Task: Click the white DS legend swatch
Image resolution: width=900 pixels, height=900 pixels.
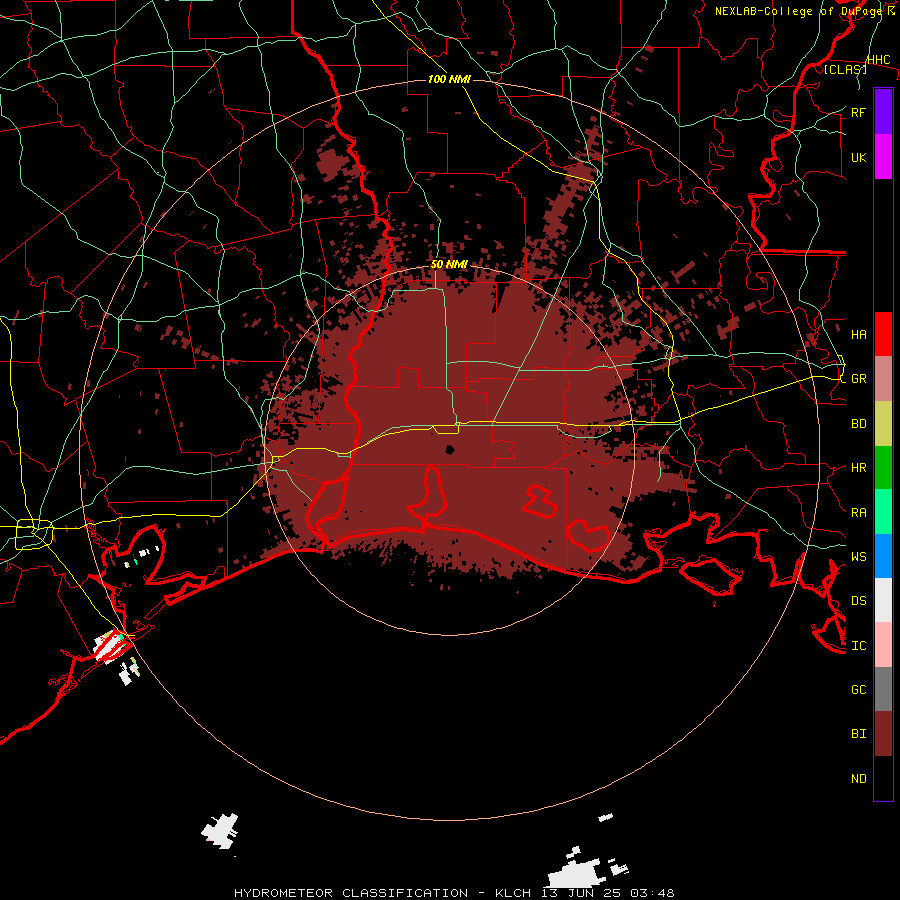Action: click(x=883, y=600)
